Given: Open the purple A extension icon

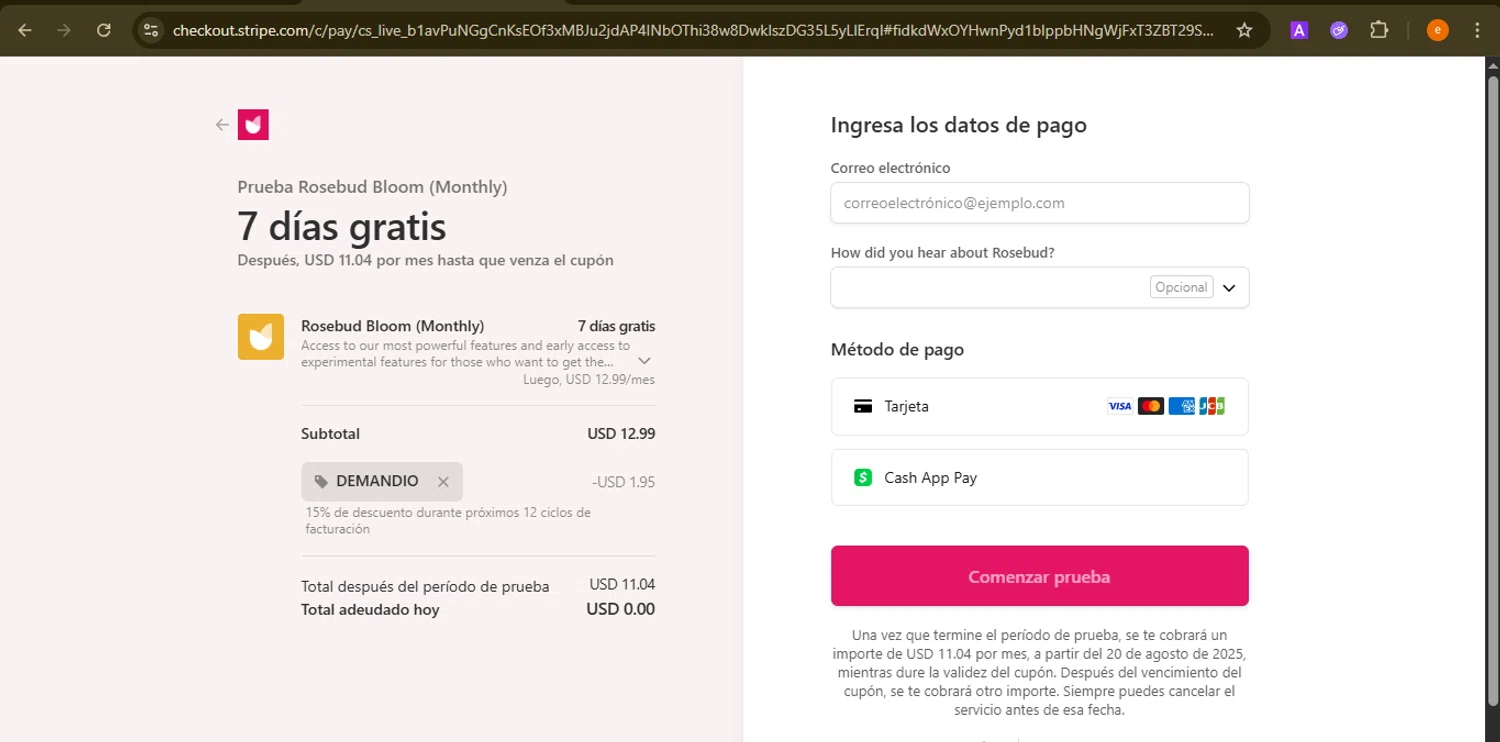Looking at the screenshot, I should (1299, 30).
